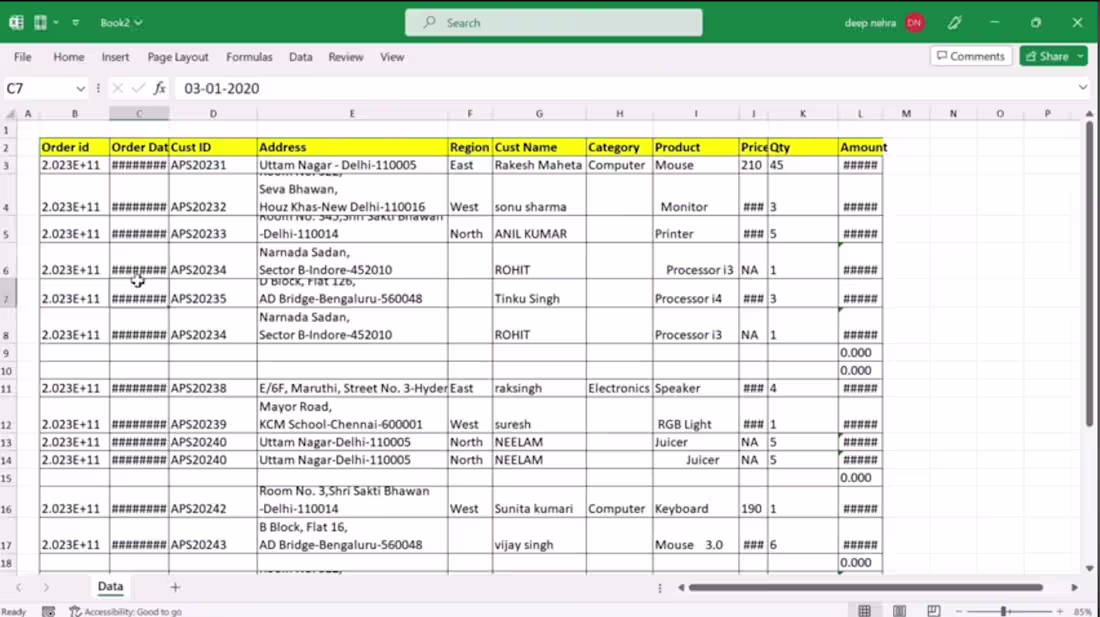Open the Insert Function fx icon

(x=160, y=88)
